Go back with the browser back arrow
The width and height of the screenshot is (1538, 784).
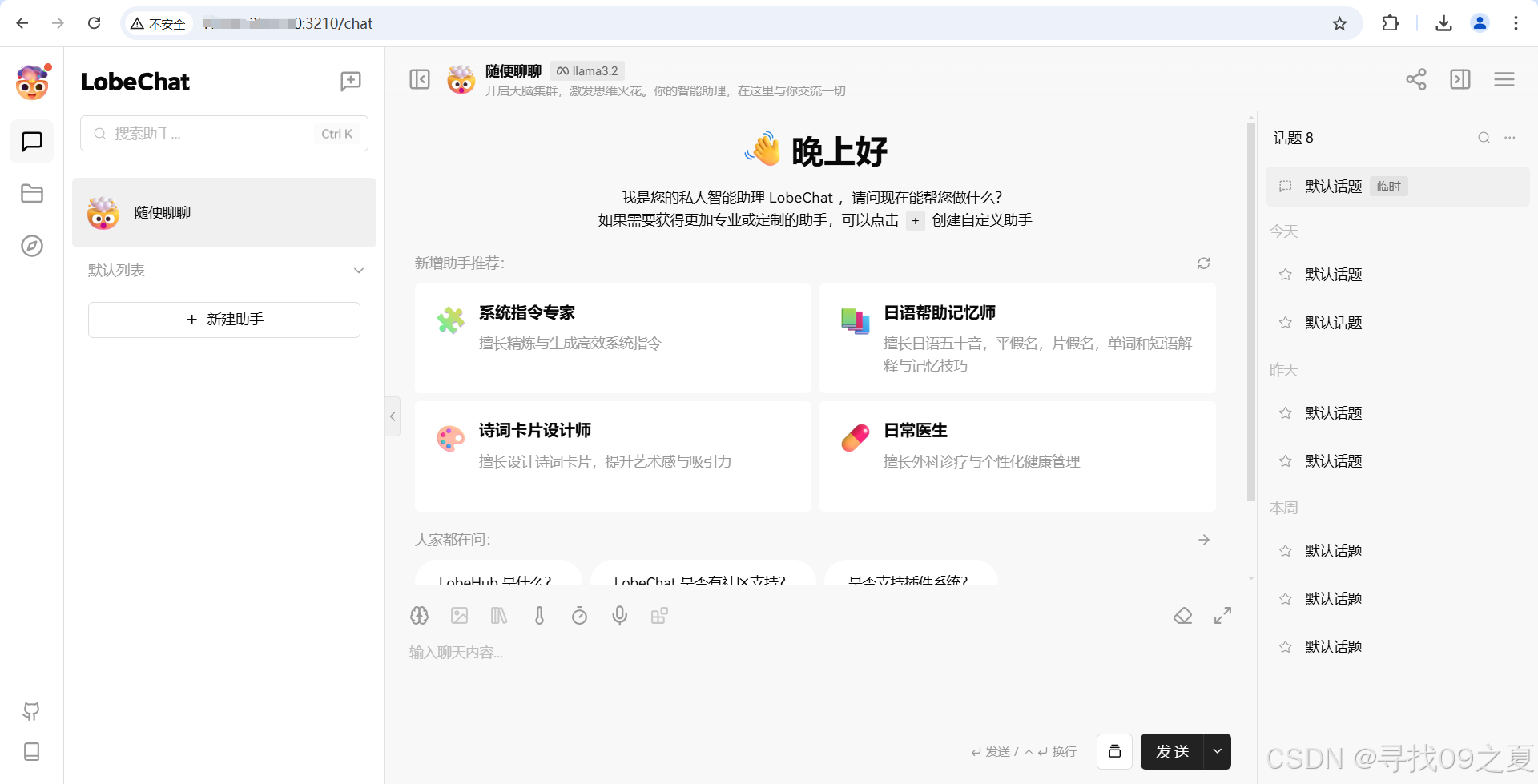(x=22, y=23)
